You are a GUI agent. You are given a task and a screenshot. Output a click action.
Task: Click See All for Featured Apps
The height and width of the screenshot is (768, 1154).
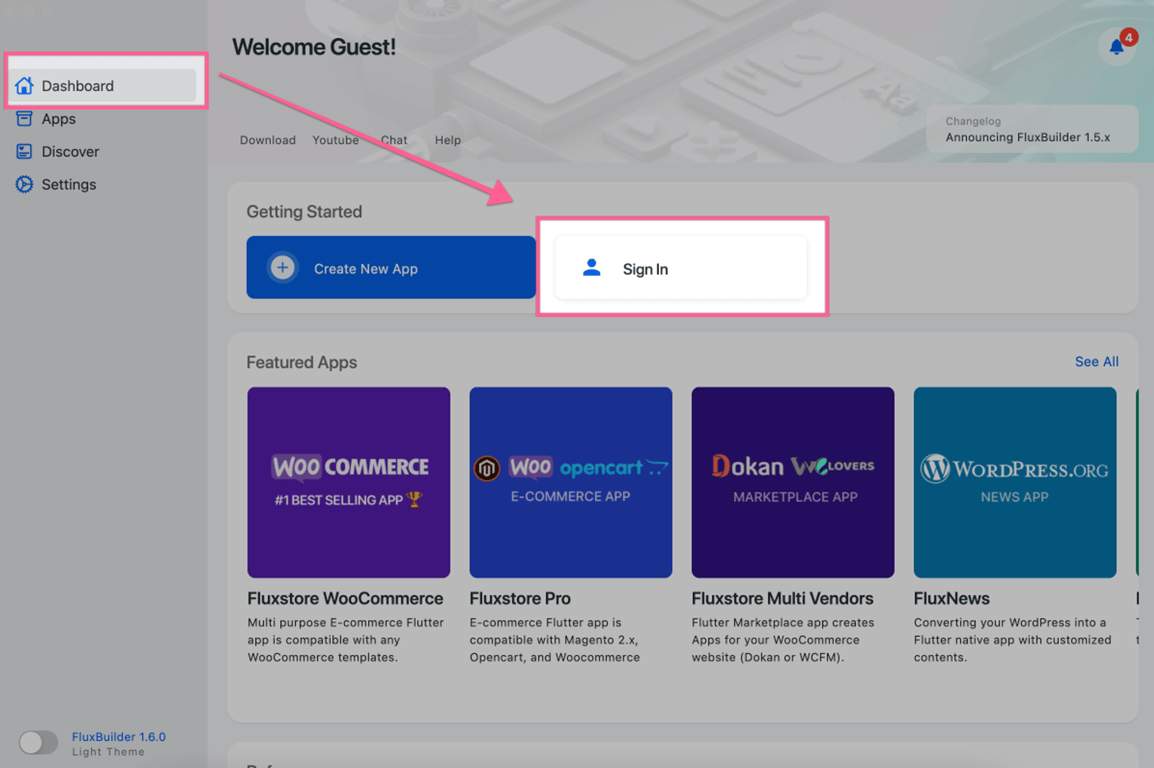[x=1097, y=362]
